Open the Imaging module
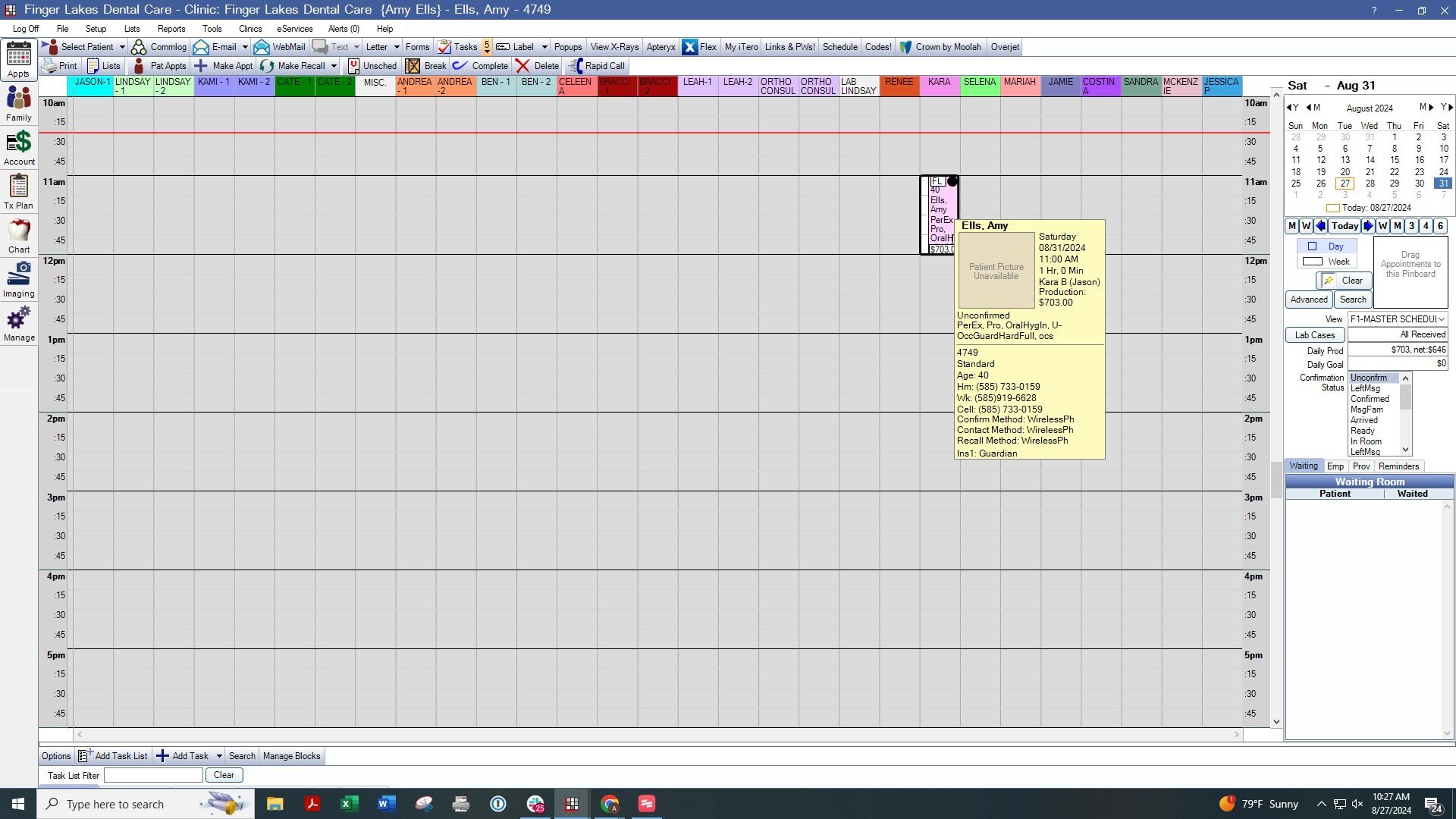This screenshot has height=819, width=1456. [19, 279]
